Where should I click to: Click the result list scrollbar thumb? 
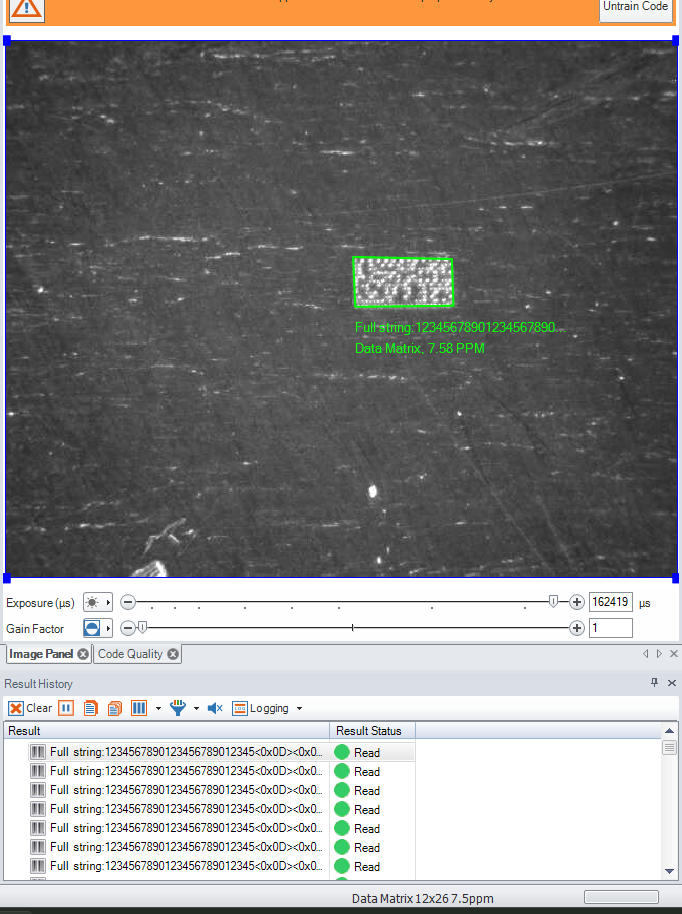pos(669,747)
